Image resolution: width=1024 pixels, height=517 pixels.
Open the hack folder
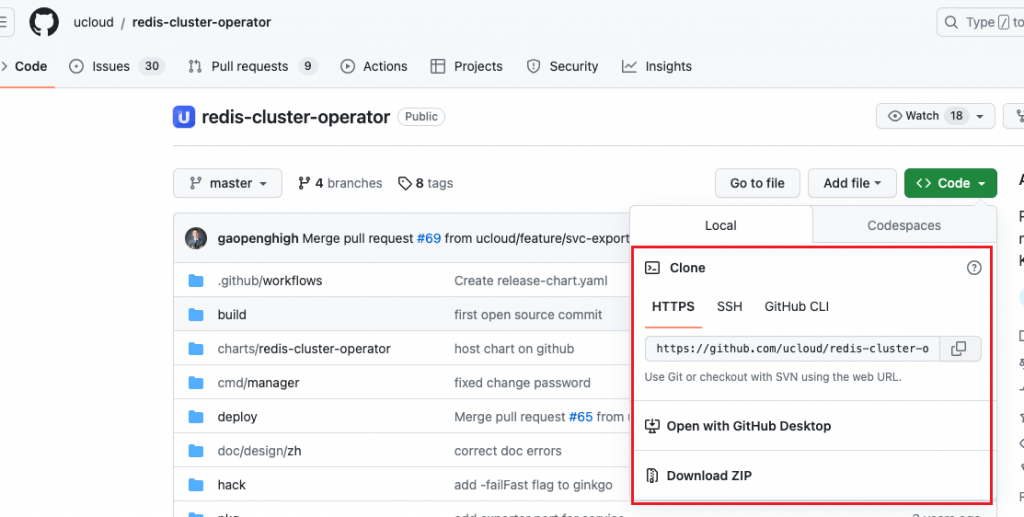232,485
